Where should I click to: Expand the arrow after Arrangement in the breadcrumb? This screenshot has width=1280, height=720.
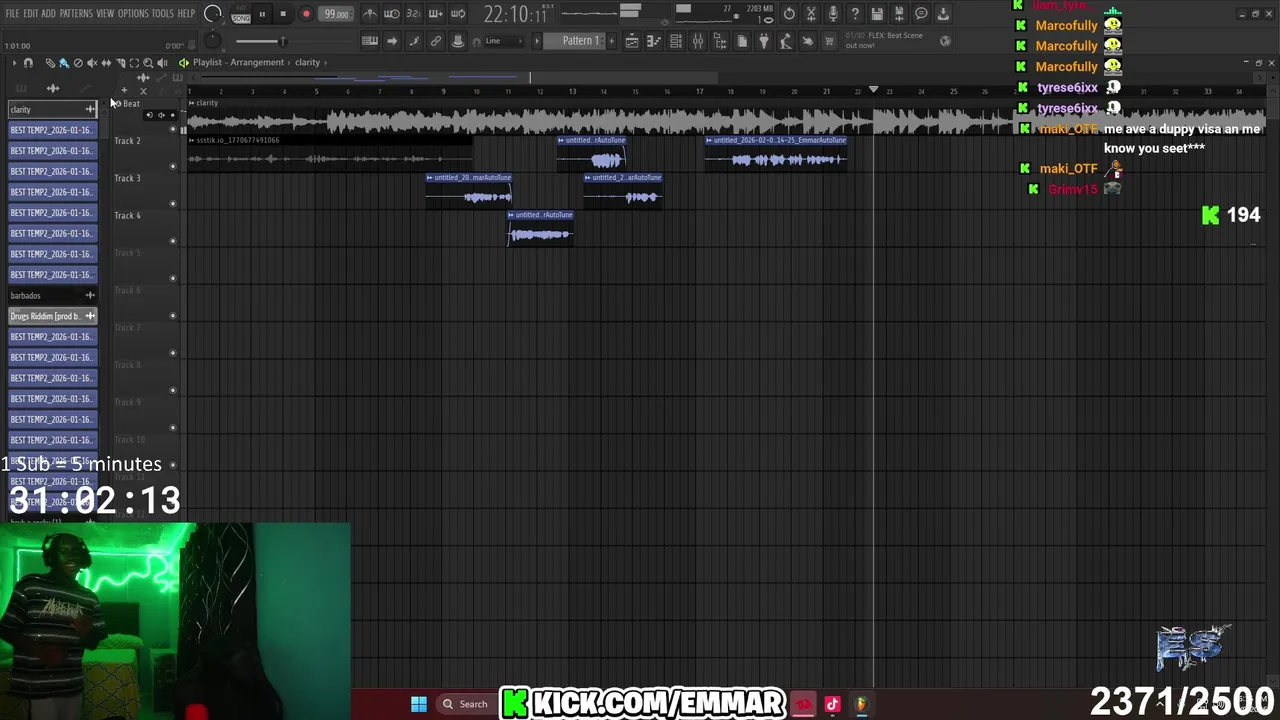click(x=289, y=62)
